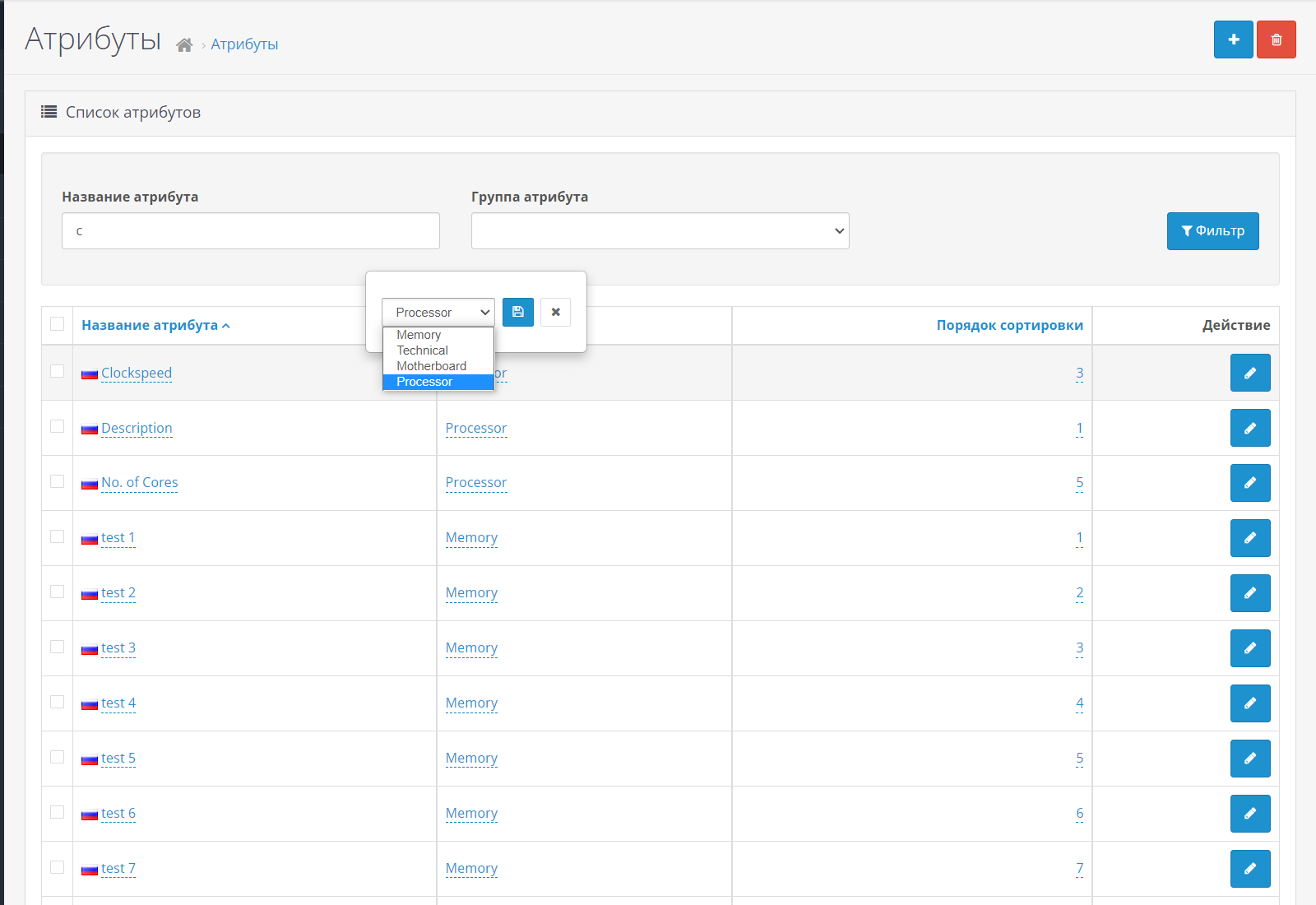Edit Memory group in test 1 row
1316x905 pixels.
[x=471, y=537]
